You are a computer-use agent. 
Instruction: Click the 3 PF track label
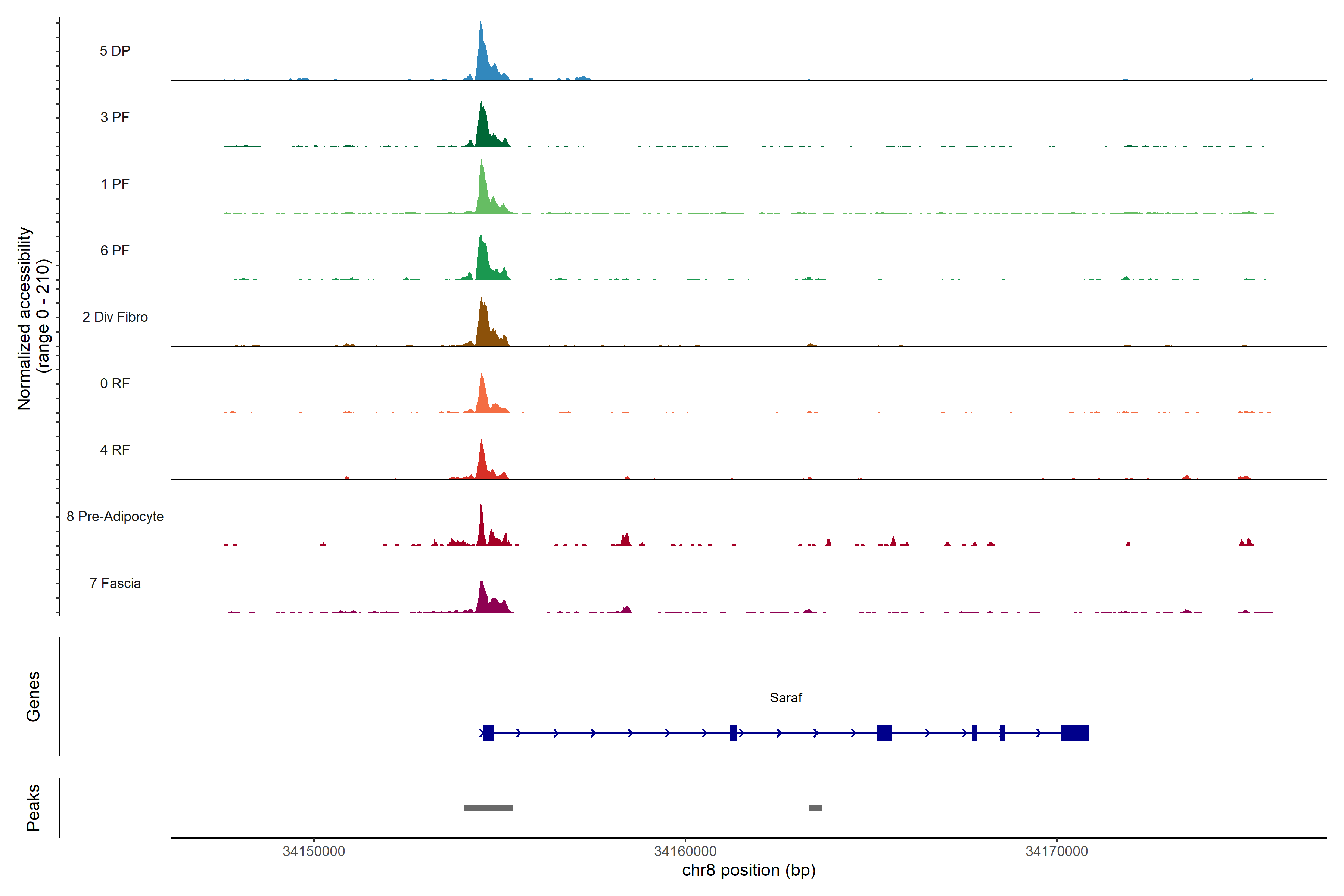pyautogui.click(x=115, y=117)
